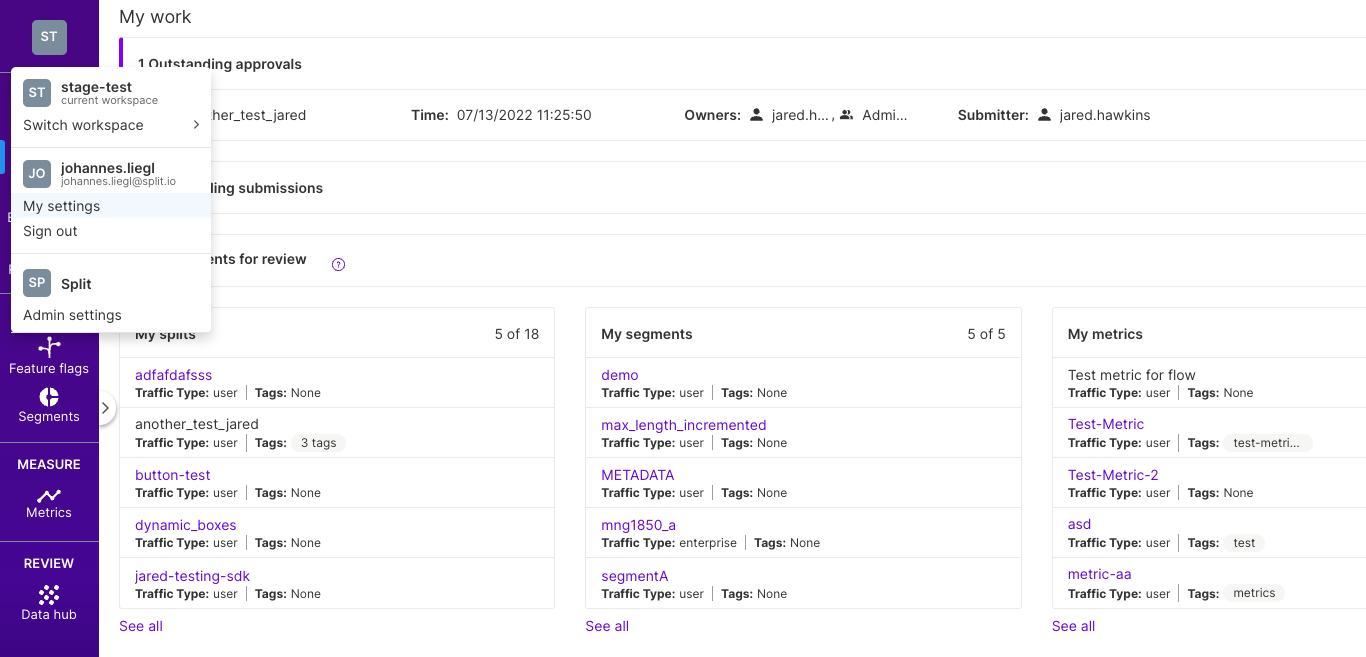
Task: Open the jared-testing-sdk split
Action: [x=193, y=576]
